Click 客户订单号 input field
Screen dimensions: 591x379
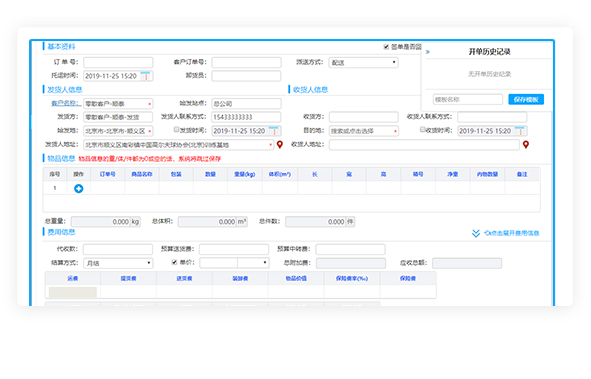tap(246, 62)
